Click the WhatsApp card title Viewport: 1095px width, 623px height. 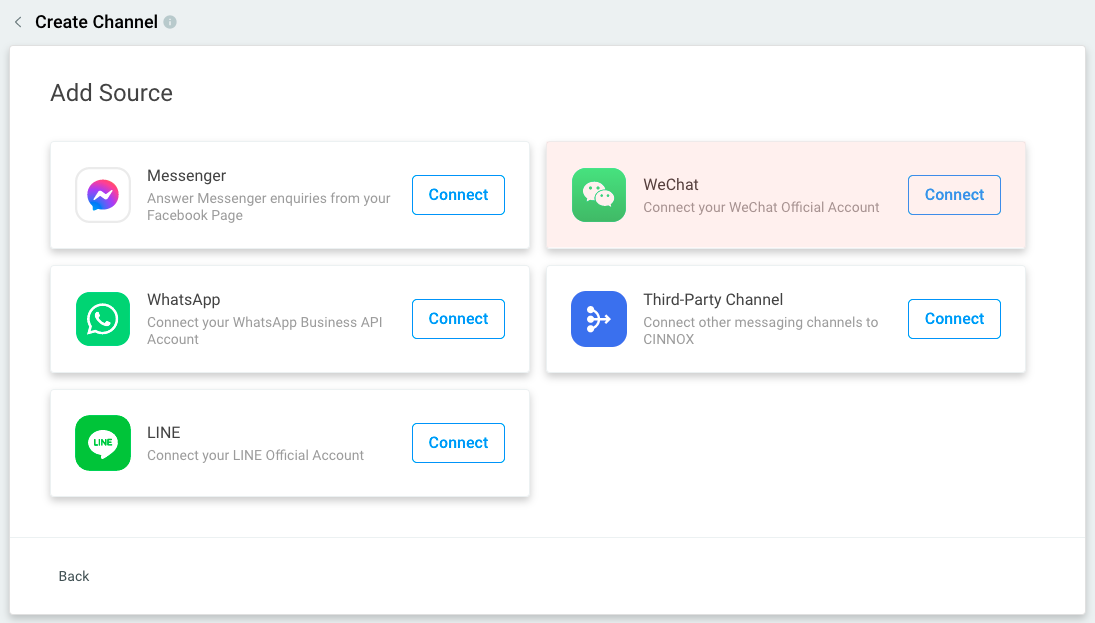click(x=184, y=300)
